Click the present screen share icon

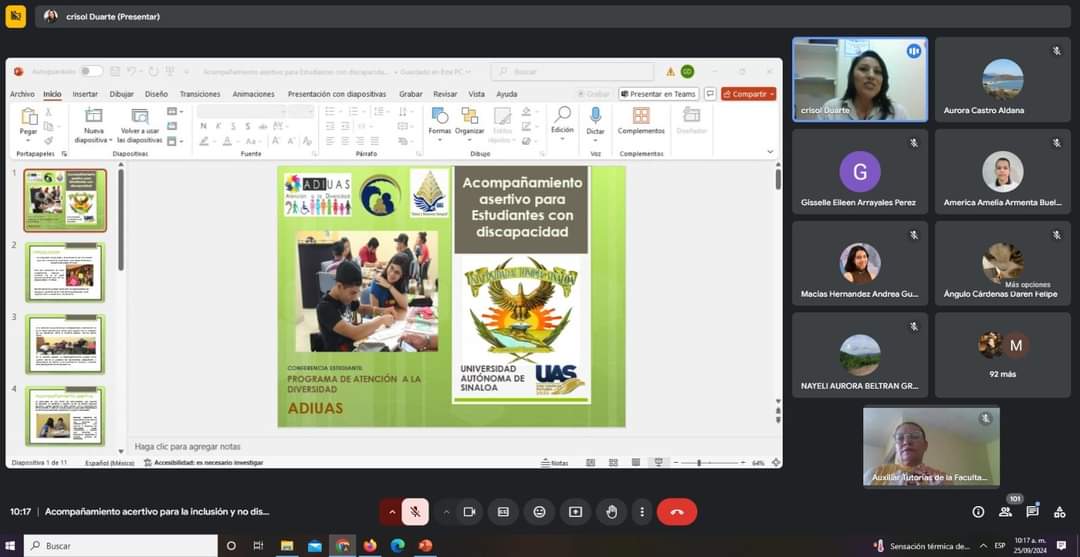tap(575, 512)
